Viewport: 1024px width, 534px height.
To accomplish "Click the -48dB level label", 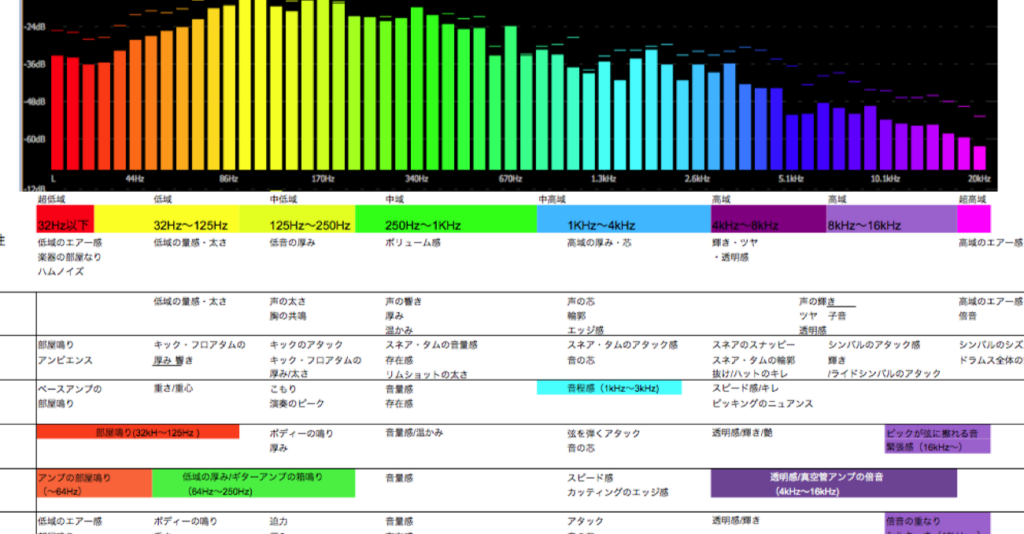I will pyautogui.click(x=34, y=102).
